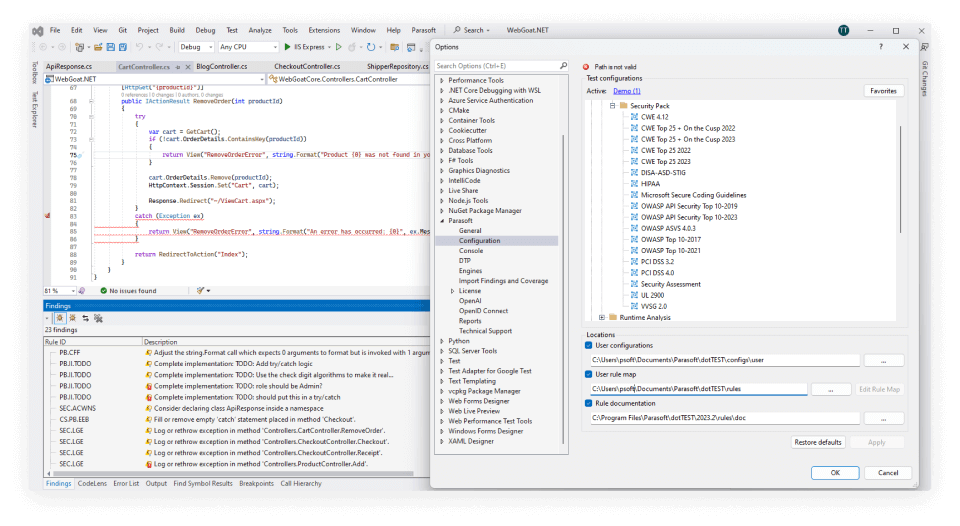This screenshot has width=960, height=526.
Task: Open the Any CPU platform dropdown
Action: click(248, 47)
